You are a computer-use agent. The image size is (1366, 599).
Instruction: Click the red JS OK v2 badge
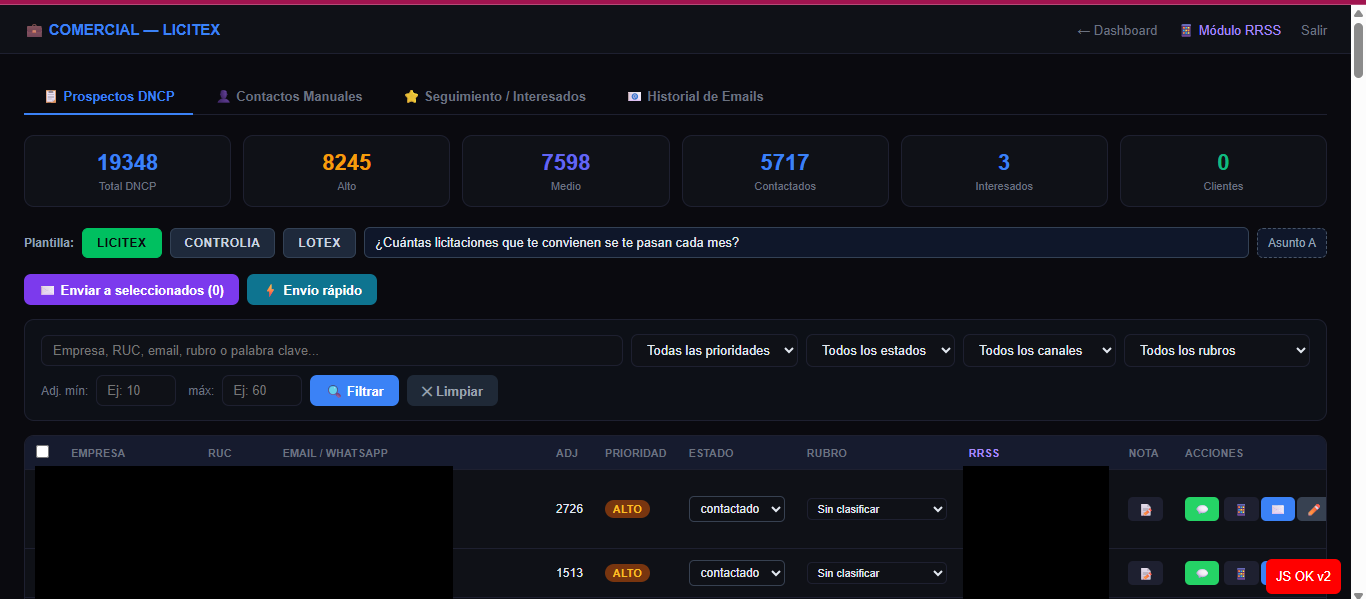(x=1303, y=576)
